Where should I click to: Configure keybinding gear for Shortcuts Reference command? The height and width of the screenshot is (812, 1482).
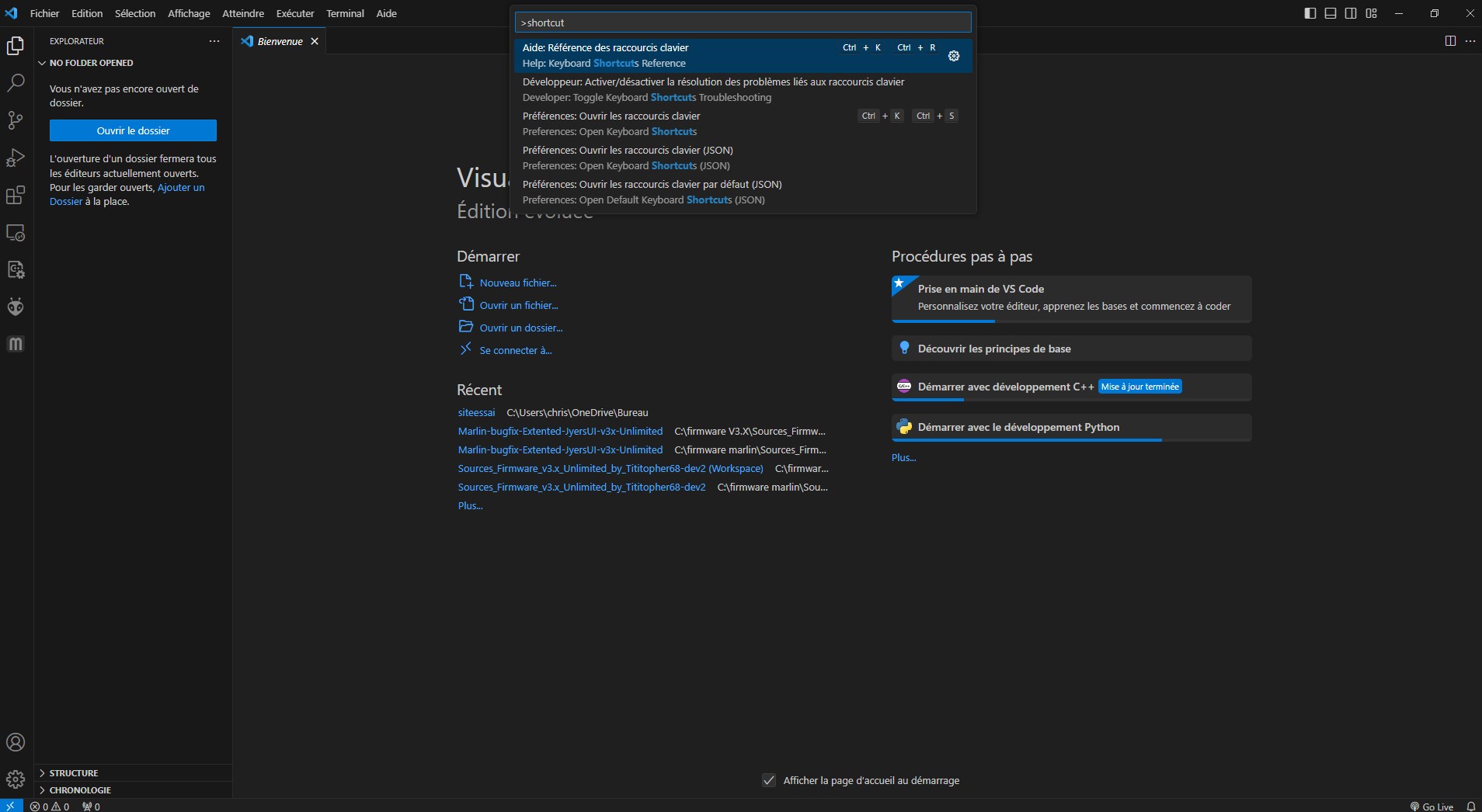pyautogui.click(x=954, y=56)
